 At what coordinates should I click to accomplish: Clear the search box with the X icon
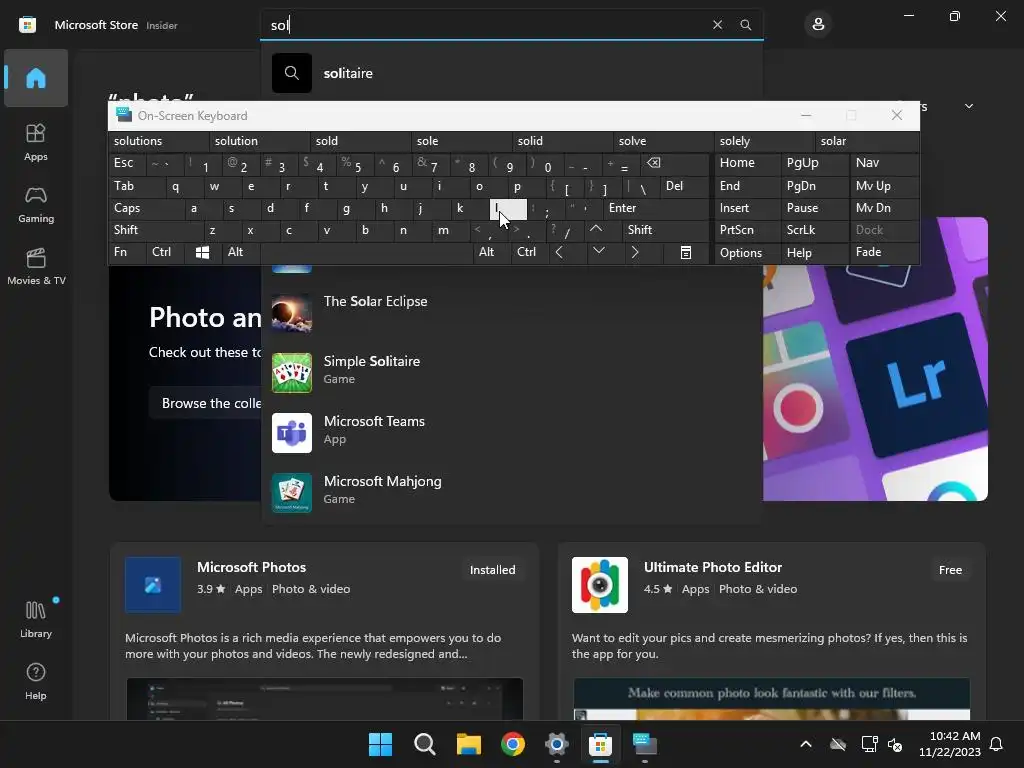point(717,25)
